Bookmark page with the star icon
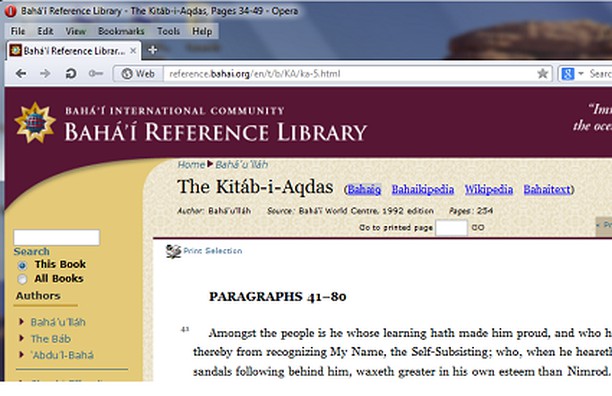Image resolution: width=612 pixels, height=396 pixels. click(542, 73)
